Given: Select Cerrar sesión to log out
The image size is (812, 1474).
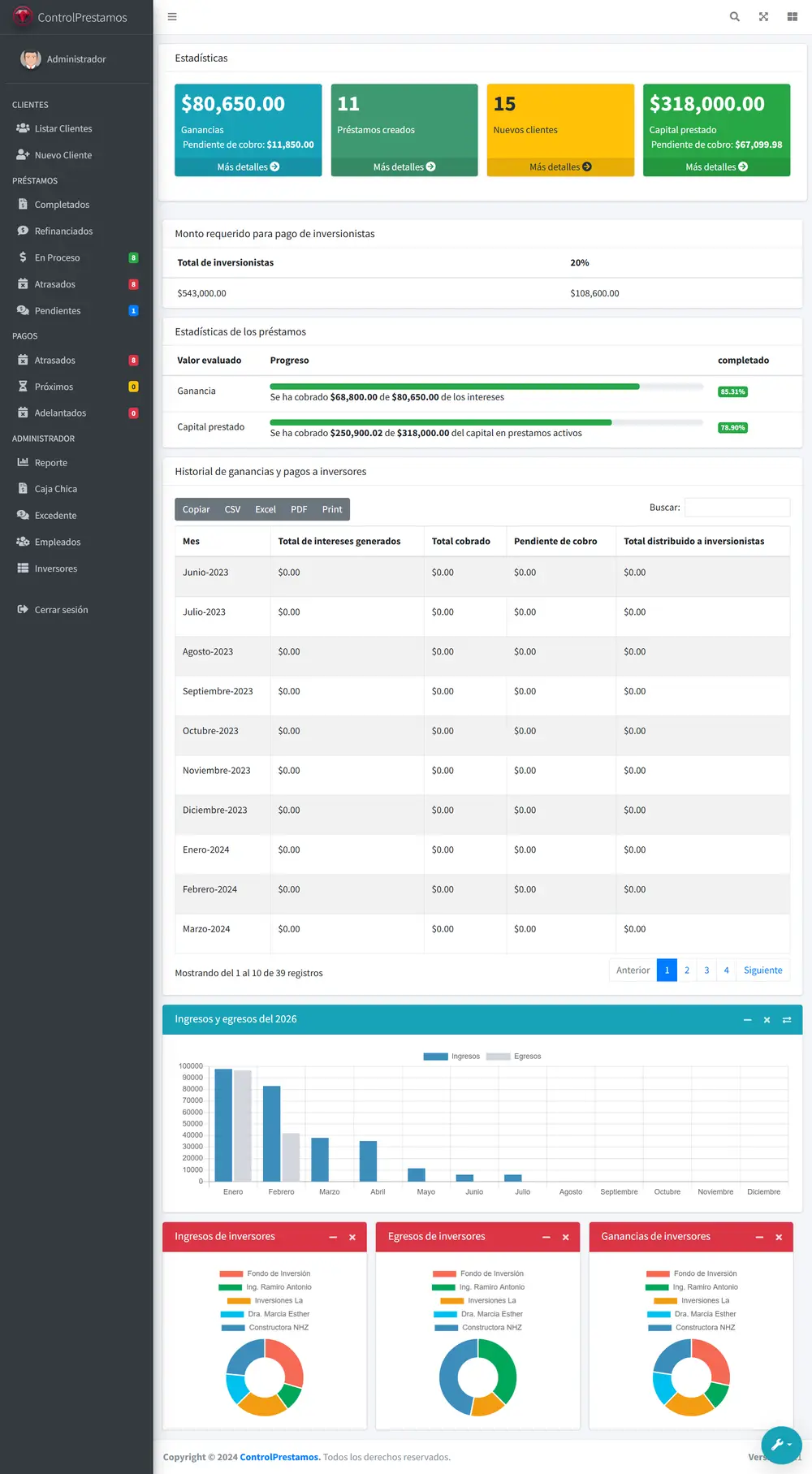Looking at the screenshot, I should point(76,610).
